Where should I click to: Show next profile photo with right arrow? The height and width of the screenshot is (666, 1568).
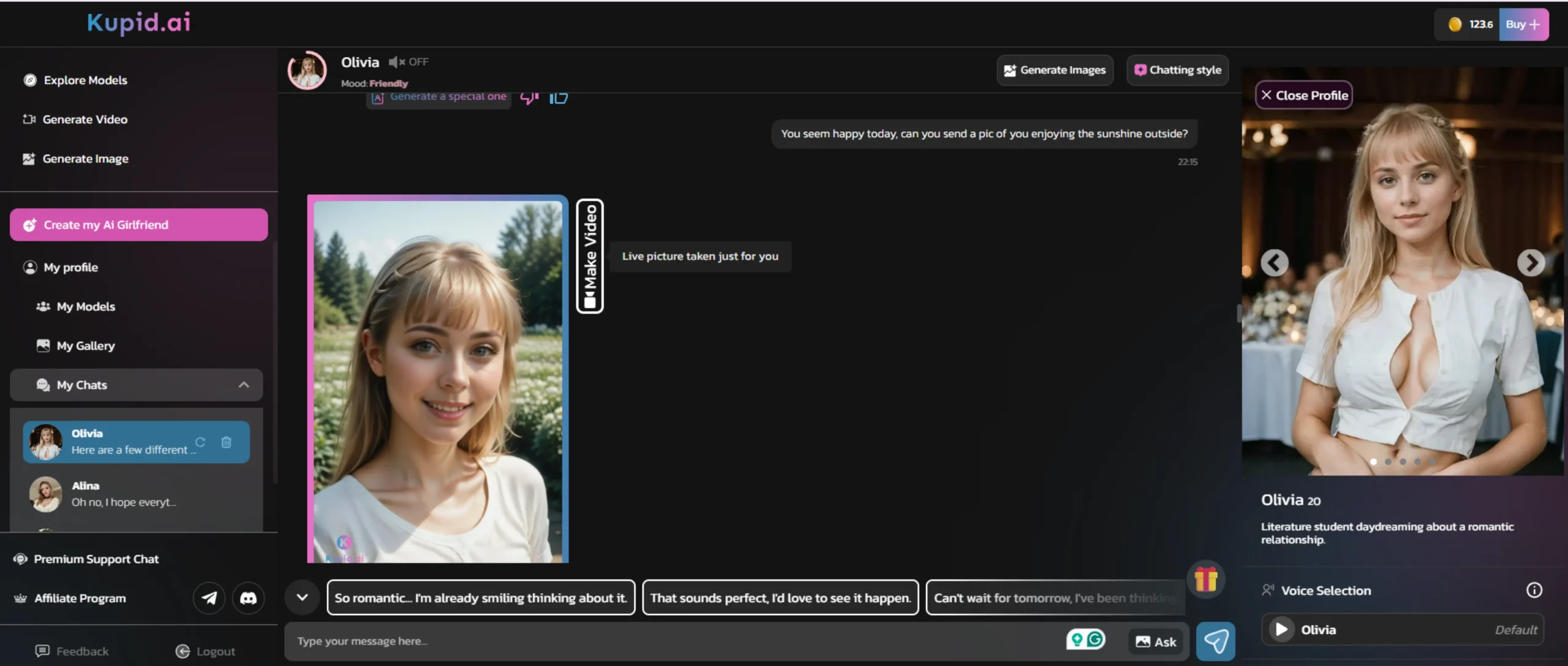(x=1531, y=263)
